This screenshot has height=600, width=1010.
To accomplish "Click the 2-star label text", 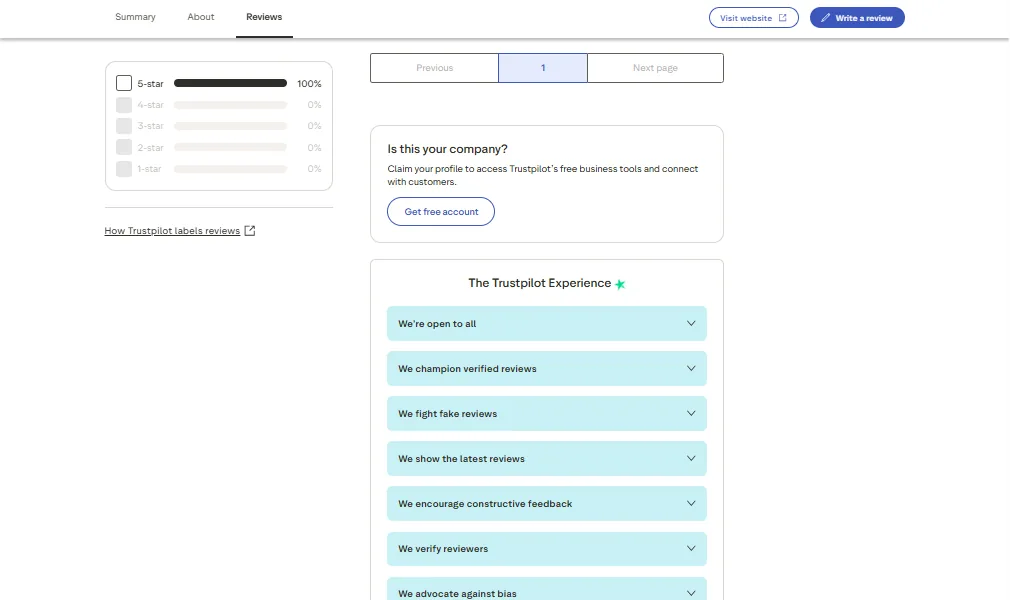I will coord(150,148).
